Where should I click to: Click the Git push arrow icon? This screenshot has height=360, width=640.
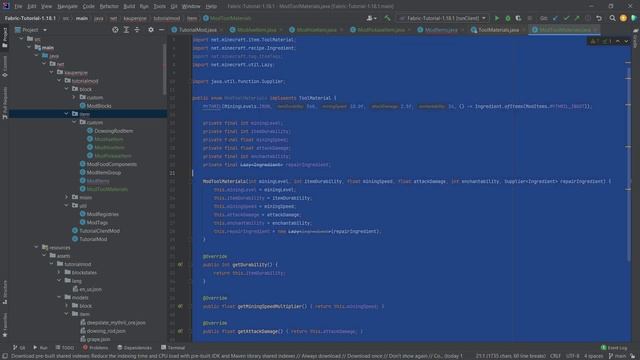click(x=577, y=18)
